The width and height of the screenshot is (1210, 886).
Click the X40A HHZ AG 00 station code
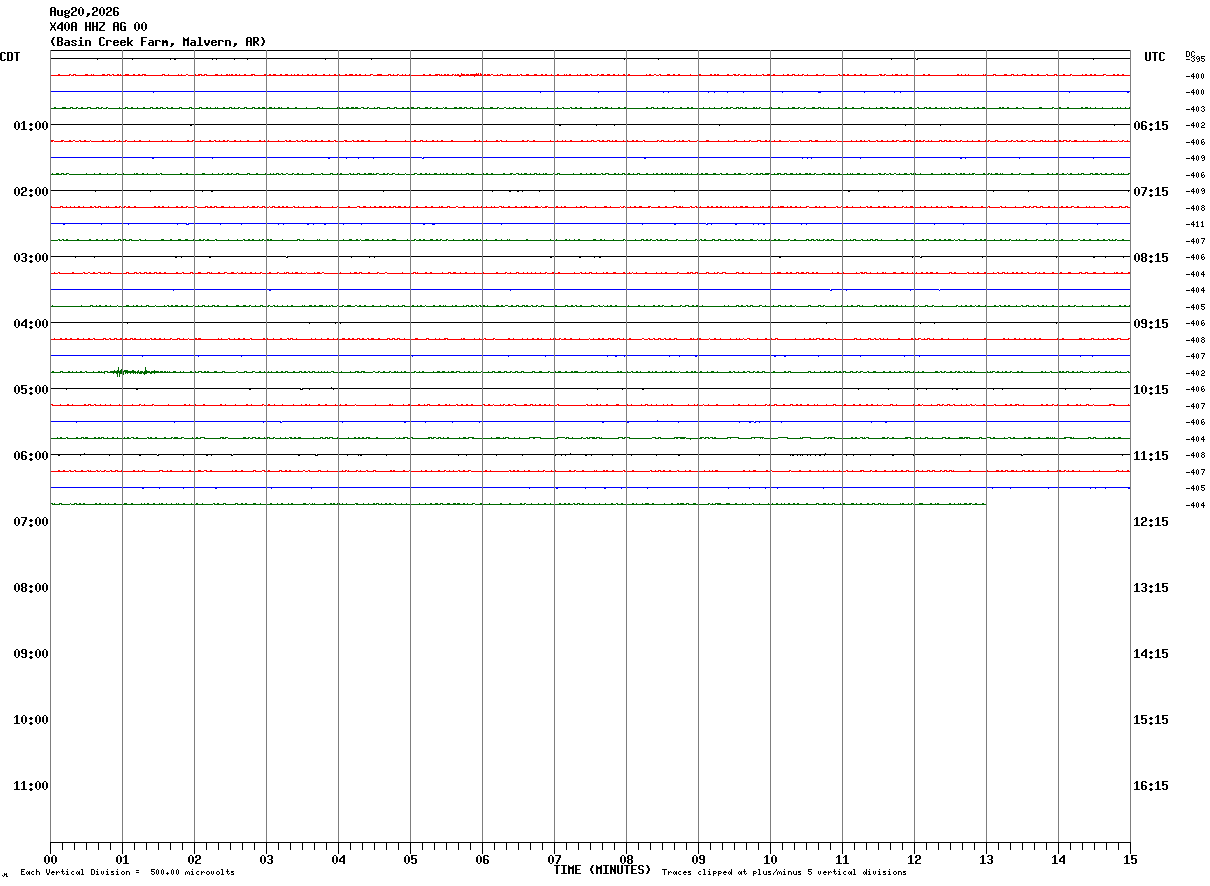(98, 27)
